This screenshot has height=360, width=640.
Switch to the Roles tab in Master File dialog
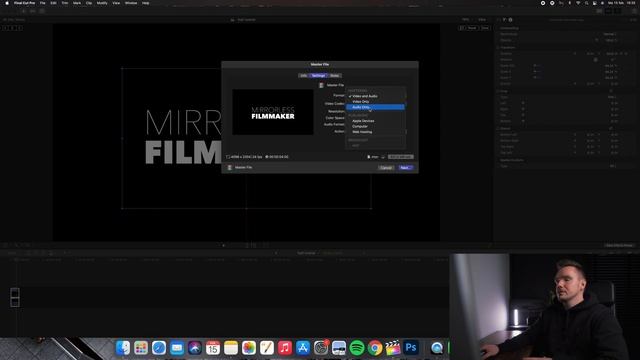point(334,76)
